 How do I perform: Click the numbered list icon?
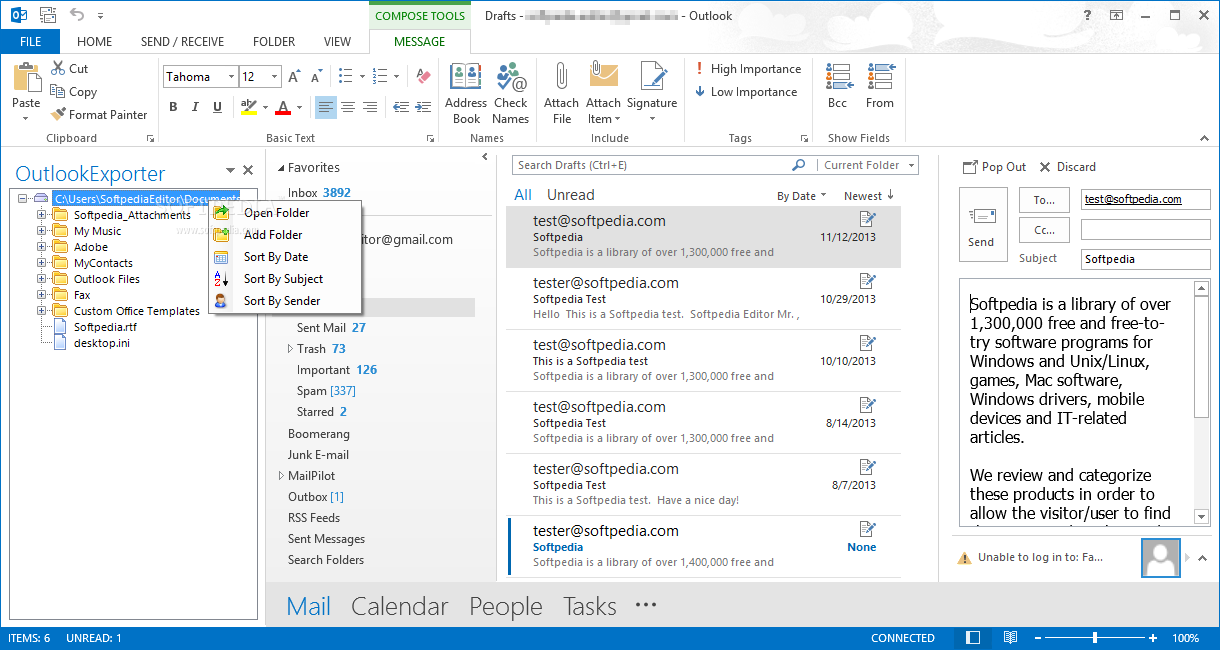379,77
